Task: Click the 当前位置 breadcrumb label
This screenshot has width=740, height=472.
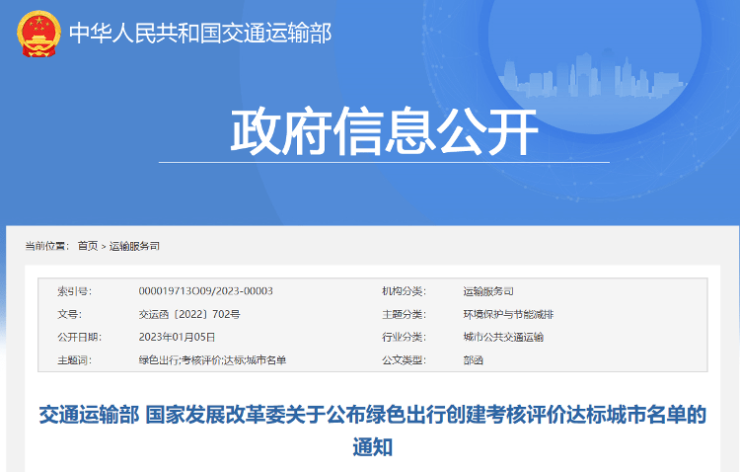Action: point(47,246)
